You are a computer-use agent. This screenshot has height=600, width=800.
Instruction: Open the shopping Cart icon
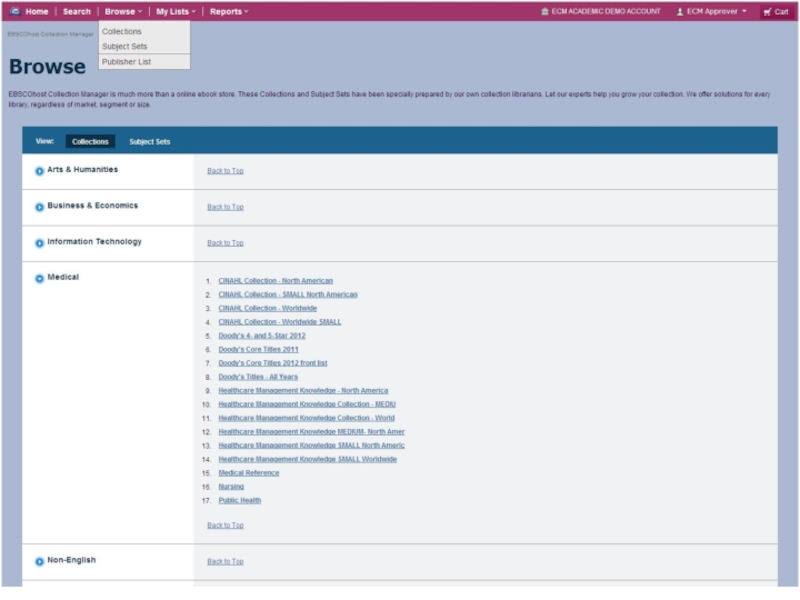coord(767,12)
